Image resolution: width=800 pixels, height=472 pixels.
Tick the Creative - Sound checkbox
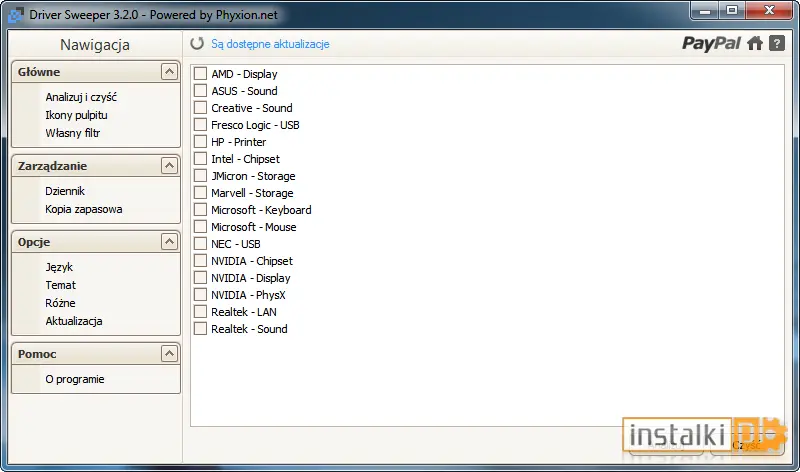click(x=201, y=108)
